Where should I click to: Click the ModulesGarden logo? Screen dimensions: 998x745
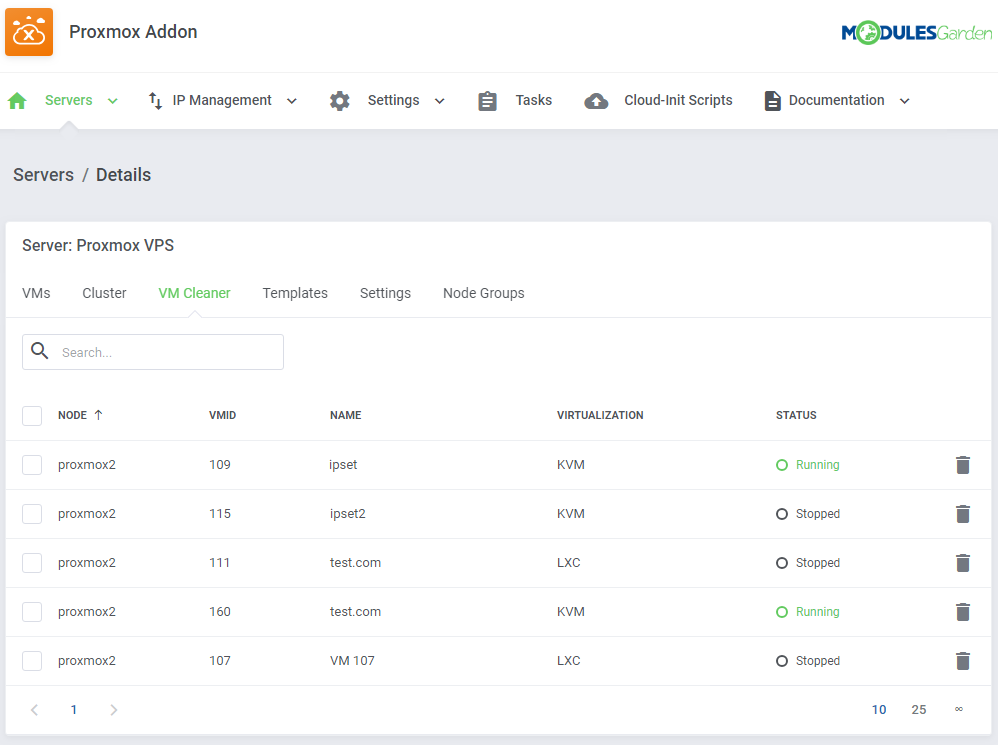pos(917,32)
